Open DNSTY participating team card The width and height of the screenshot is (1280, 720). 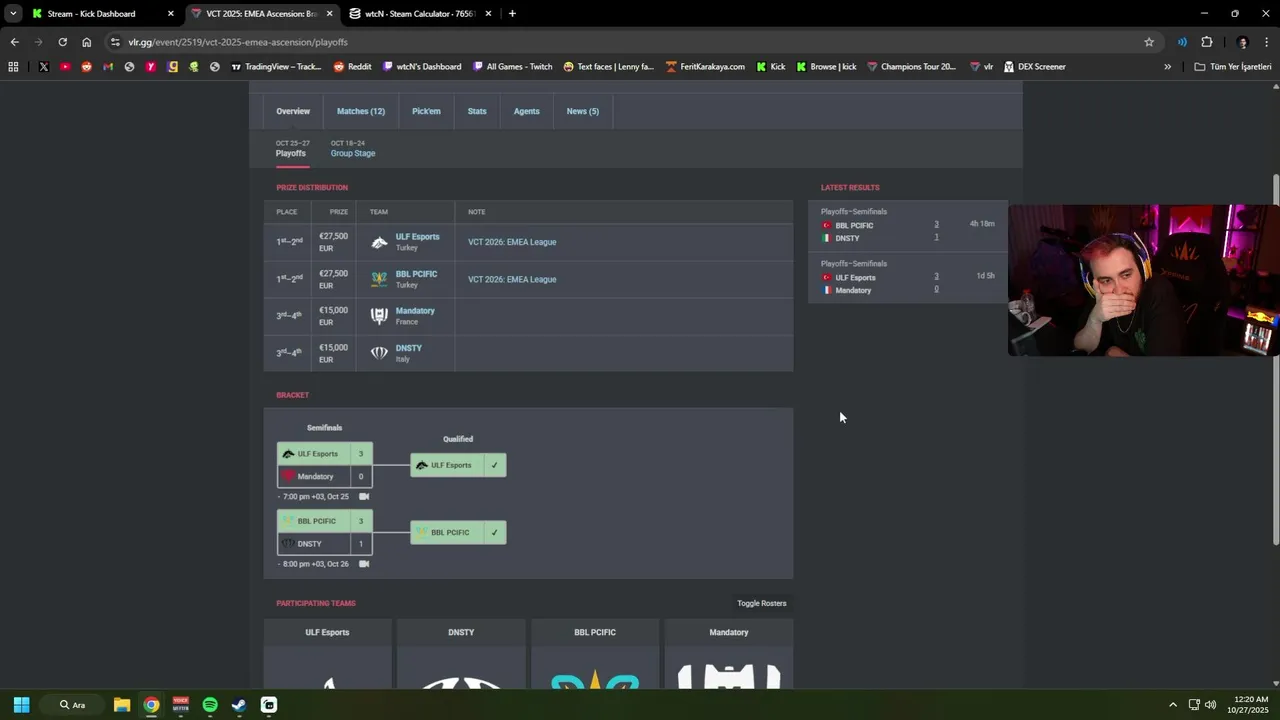461,654
